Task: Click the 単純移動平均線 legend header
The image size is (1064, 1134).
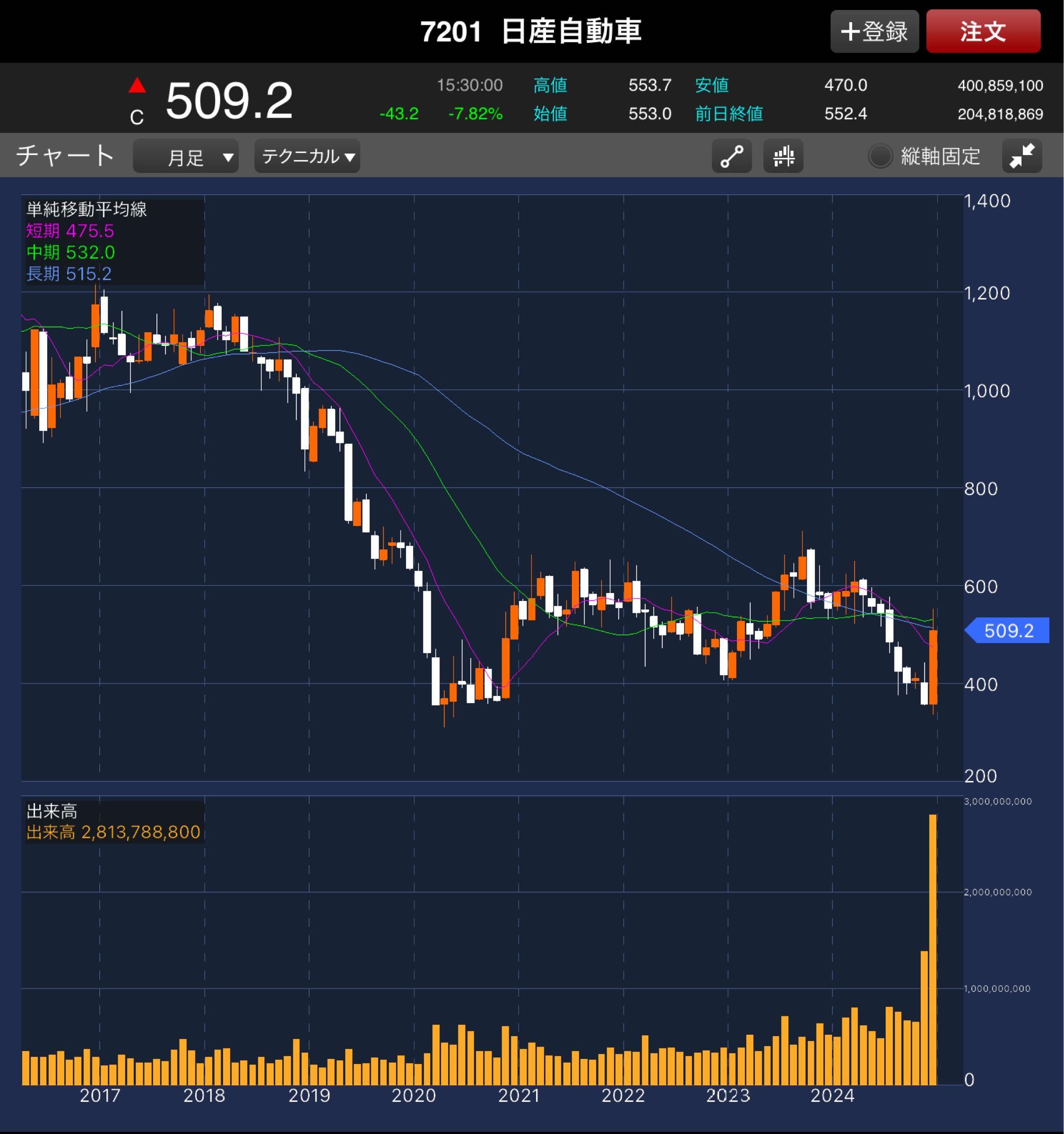Action: (87, 209)
